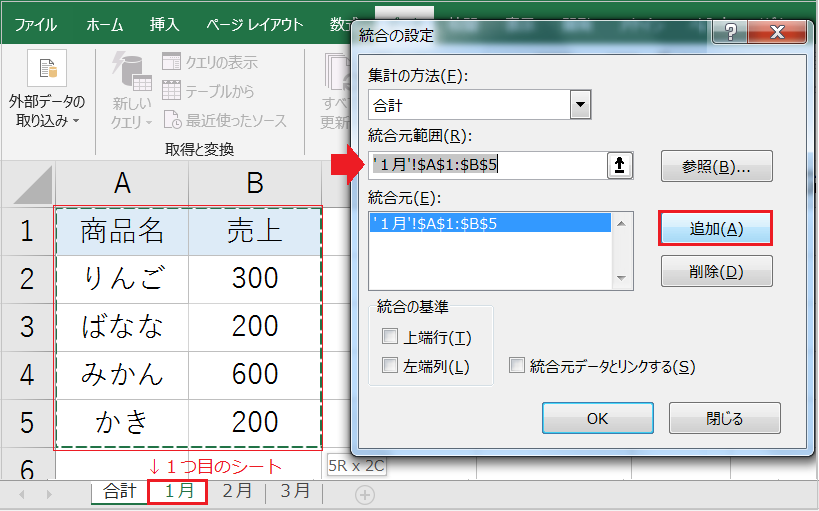The width and height of the screenshot is (819, 511).
Task: Confirm with the OK button
Action: tap(598, 418)
